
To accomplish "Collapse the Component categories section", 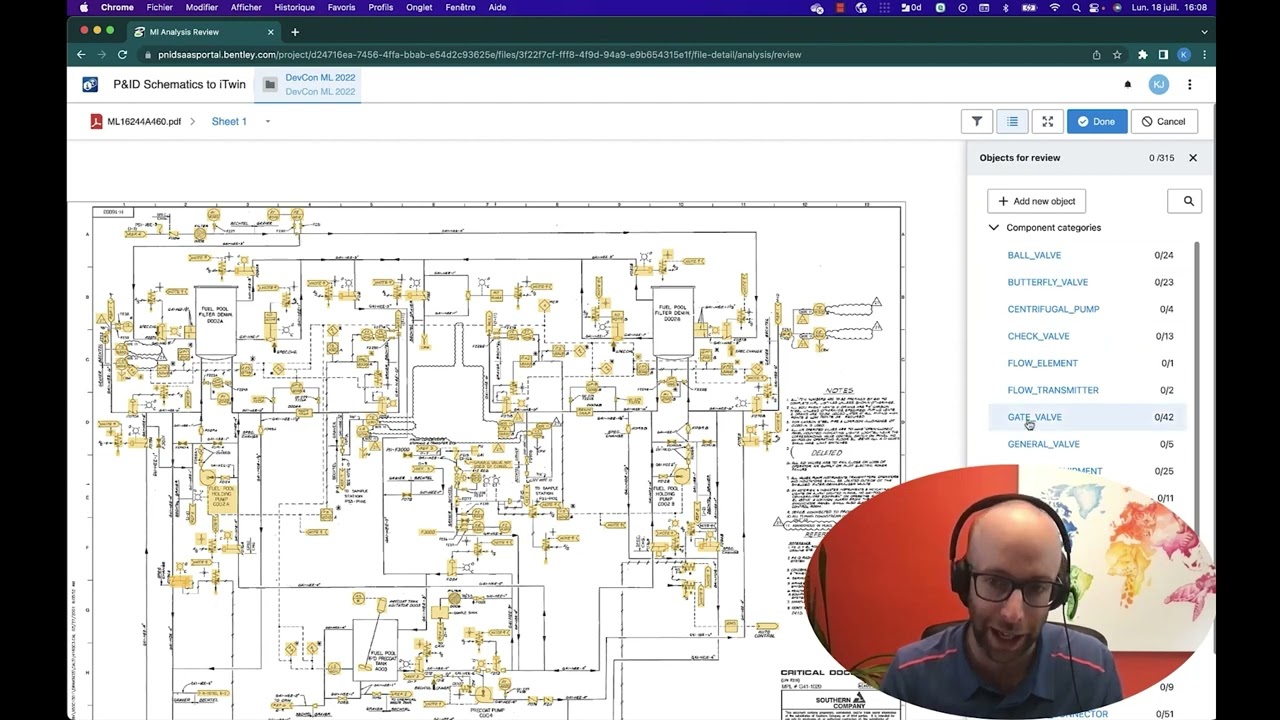I will click(x=994, y=228).
